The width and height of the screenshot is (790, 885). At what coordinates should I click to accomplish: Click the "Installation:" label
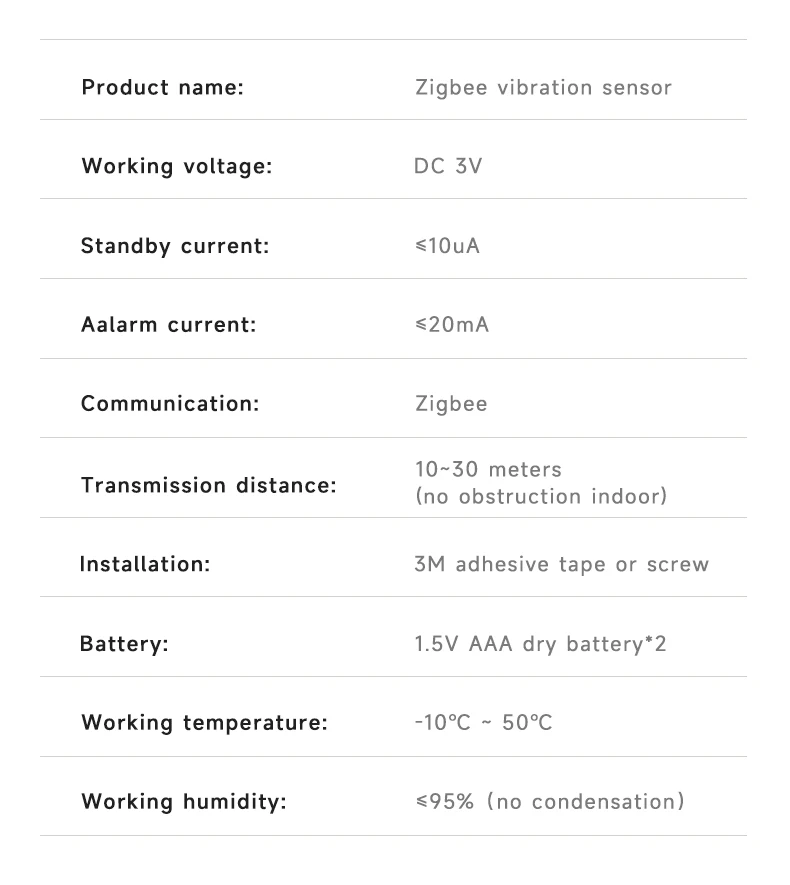(145, 564)
